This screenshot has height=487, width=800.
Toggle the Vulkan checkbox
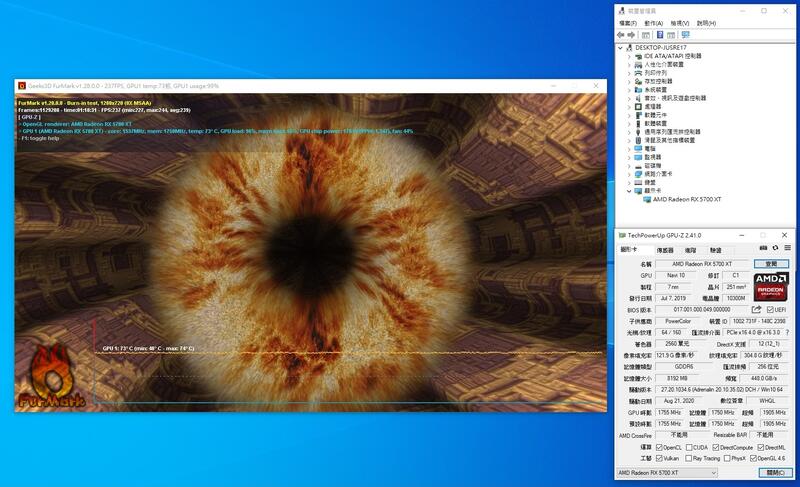point(659,458)
